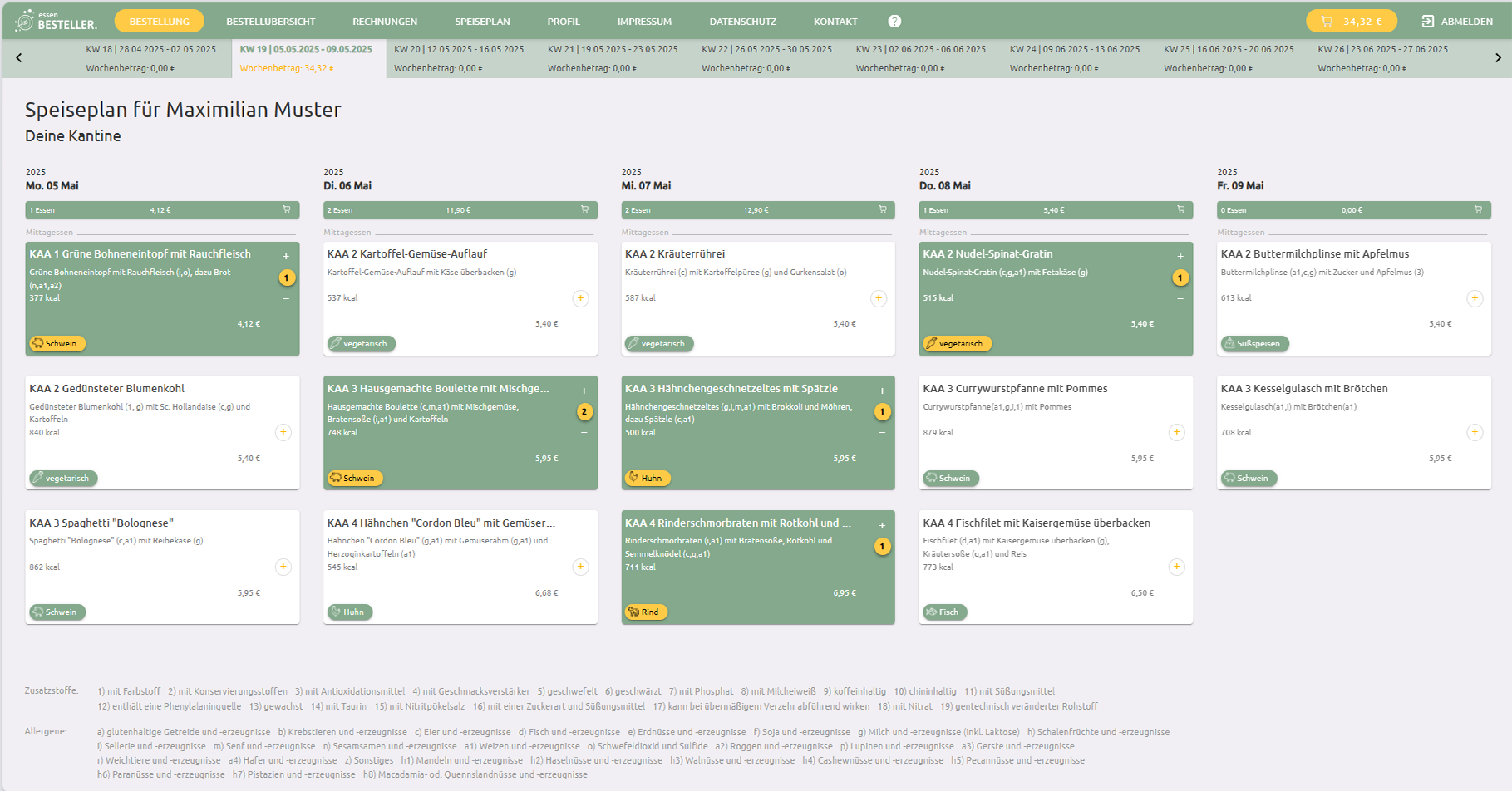The height and width of the screenshot is (791, 1512).
Task: Show later weeks with right arrow
Action: [1498, 57]
